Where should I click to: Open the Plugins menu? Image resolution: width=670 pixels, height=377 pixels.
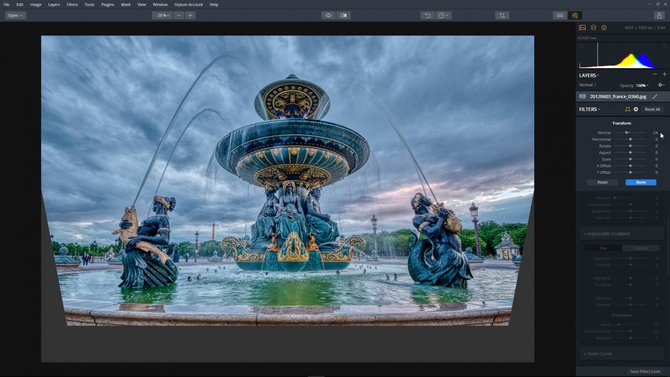coord(107,5)
